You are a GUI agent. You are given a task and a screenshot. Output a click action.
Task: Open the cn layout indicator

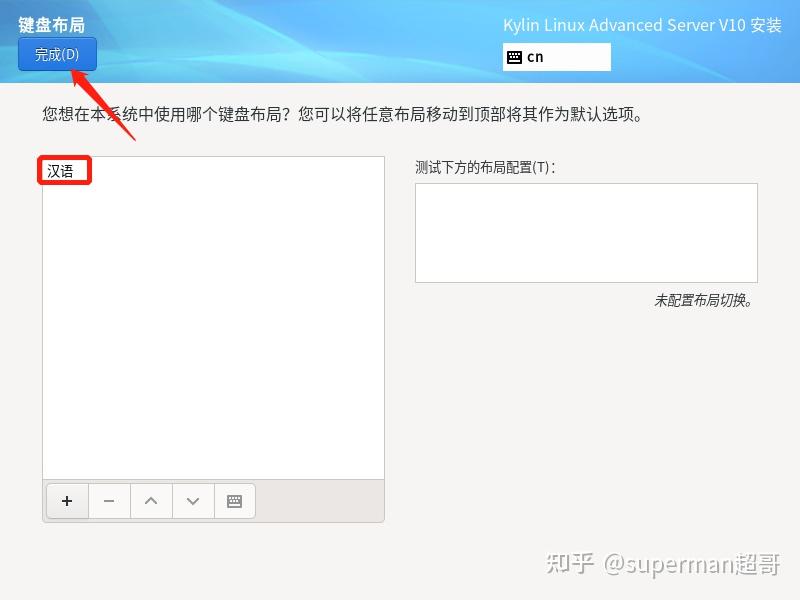point(557,57)
